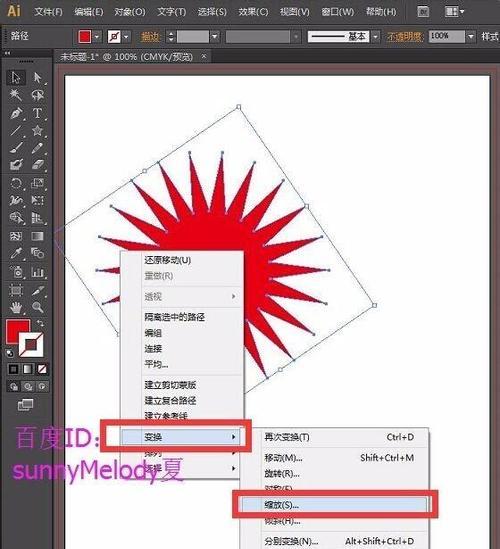The width and height of the screenshot is (500, 549).
Task: Reset default fill and stroke
Action: pos(9,353)
